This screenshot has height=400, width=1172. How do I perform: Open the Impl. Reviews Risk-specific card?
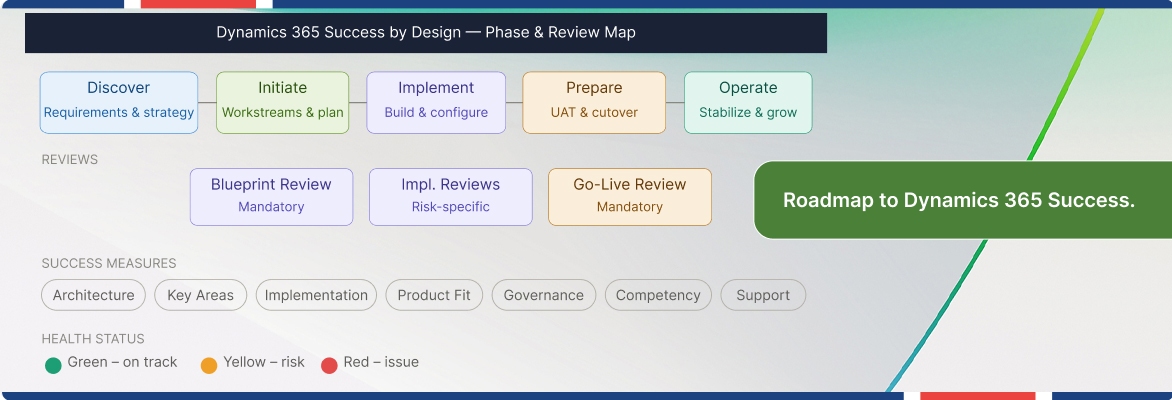[451, 197]
